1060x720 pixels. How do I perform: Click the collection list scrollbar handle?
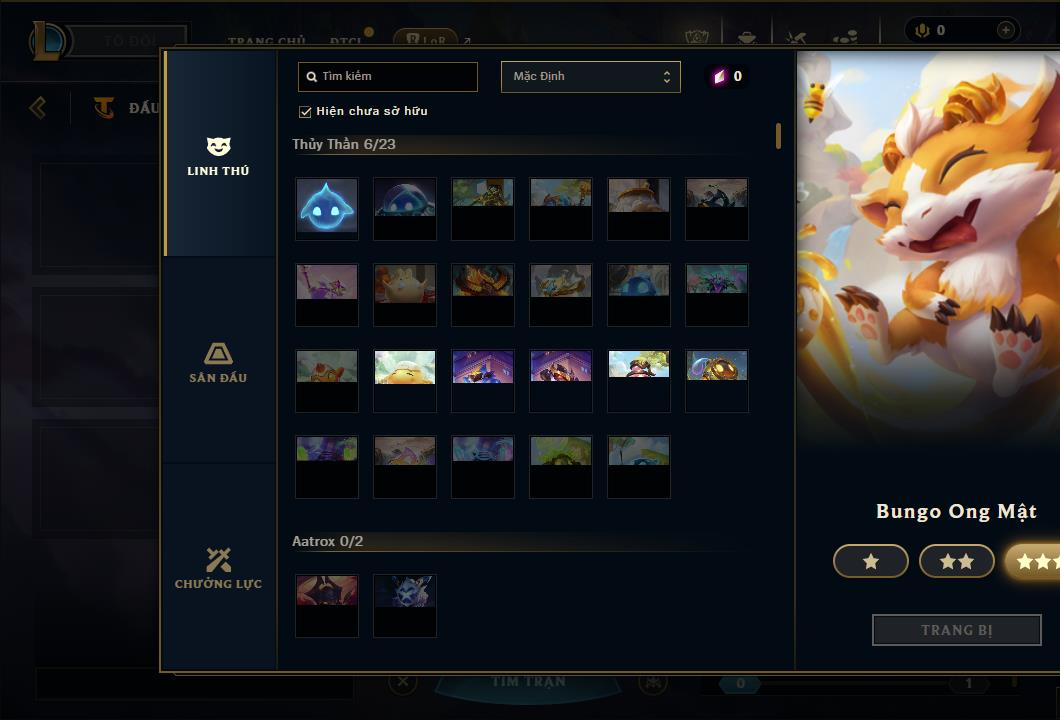click(x=779, y=136)
